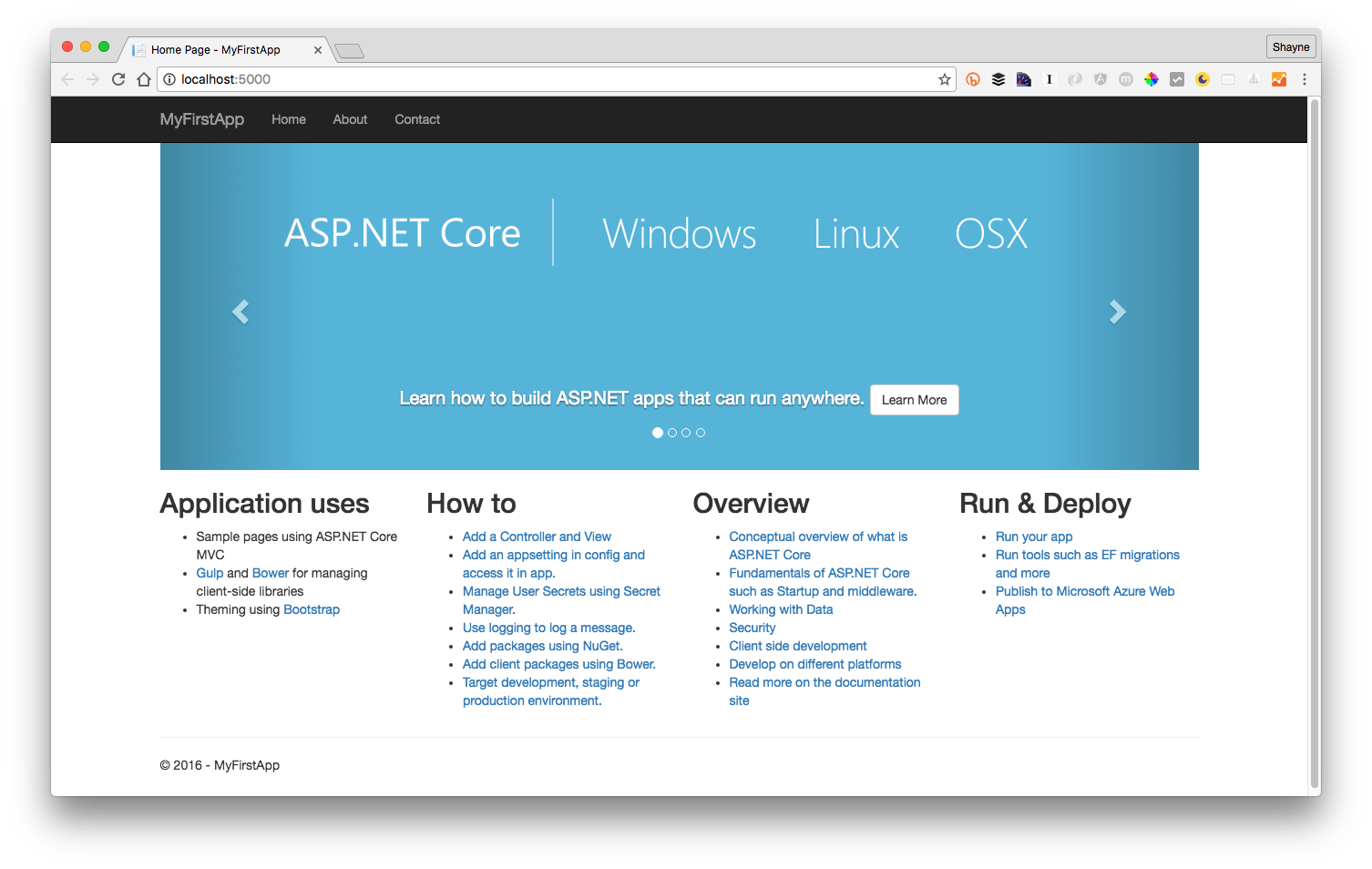Open the layered stack extension icon

998,79
